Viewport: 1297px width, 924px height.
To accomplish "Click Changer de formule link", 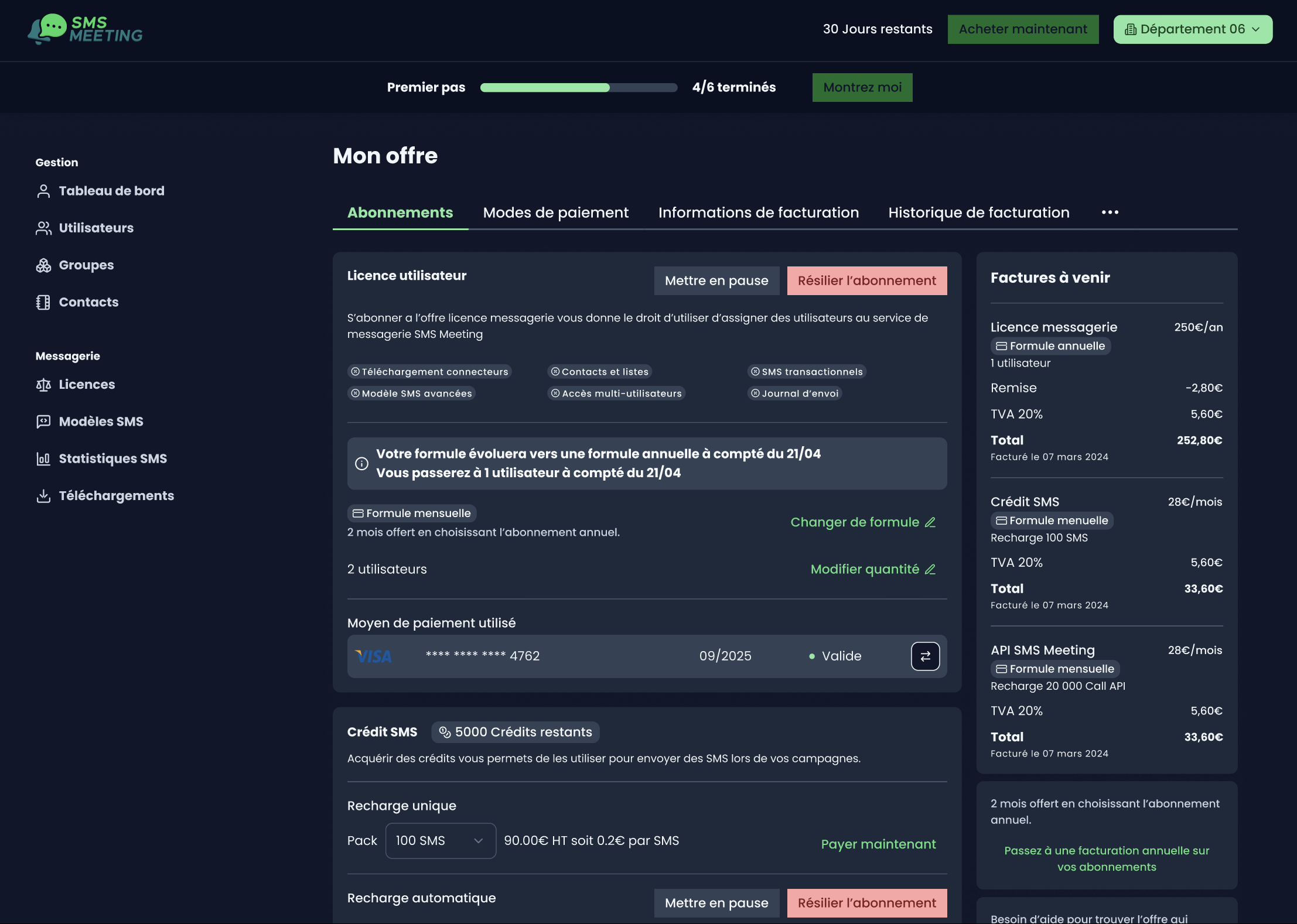I will pyautogui.click(x=863, y=522).
